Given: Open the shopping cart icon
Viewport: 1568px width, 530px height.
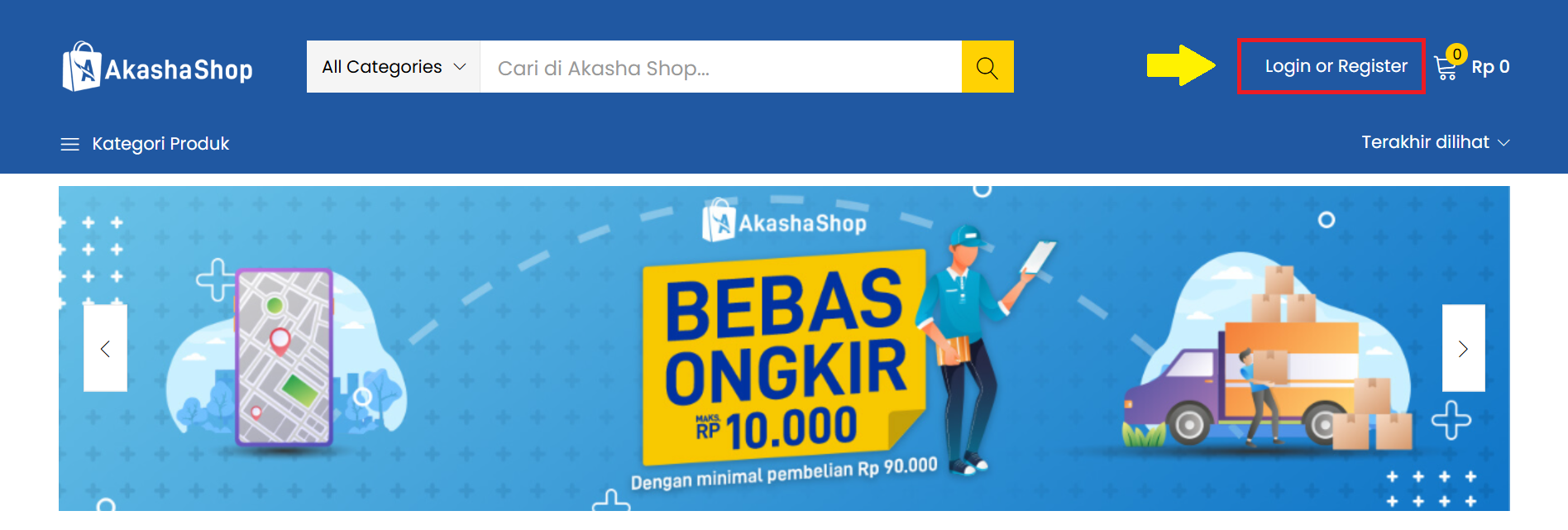Looking at the screenshot, I should pyautogui.click(x=1446, y=69).
